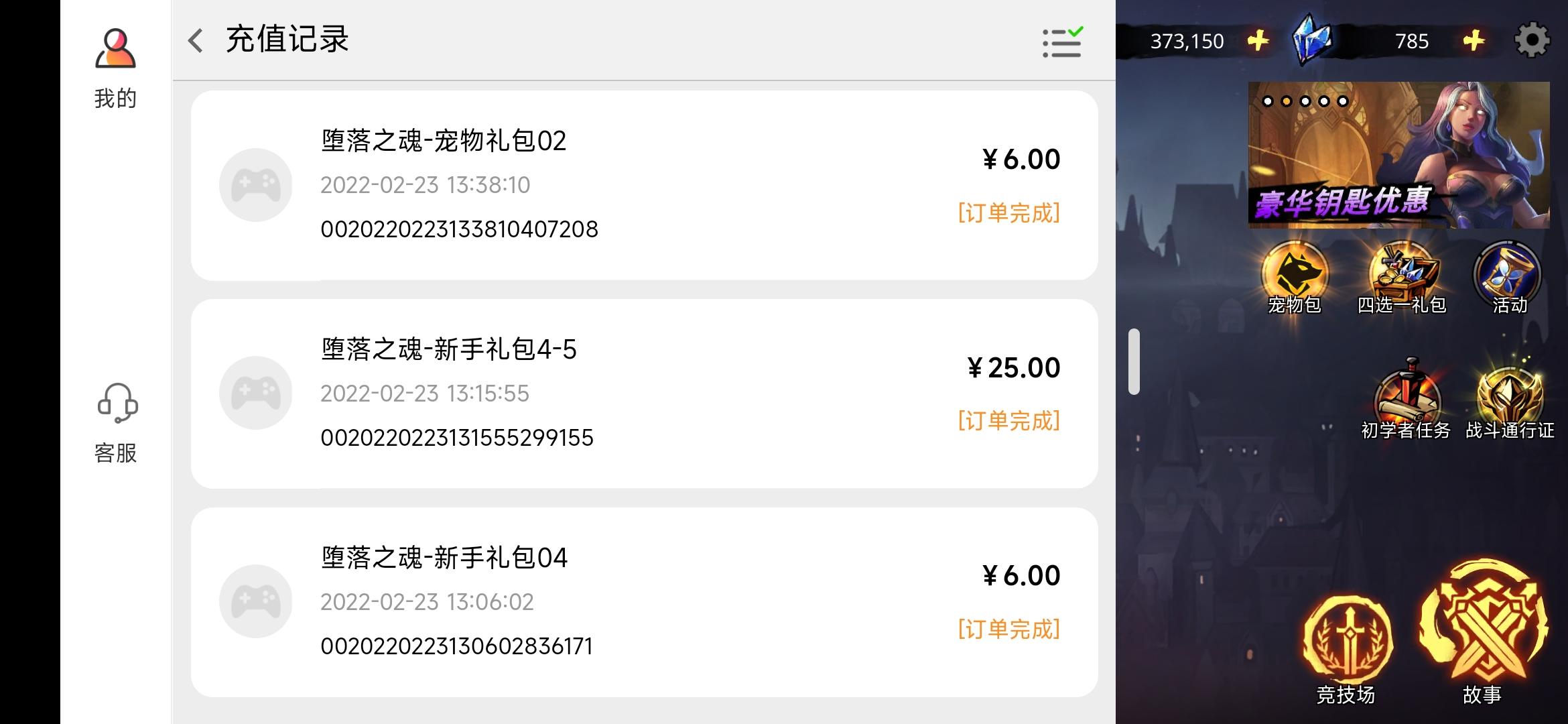Go back from 充值记录 page

[196, 40]
